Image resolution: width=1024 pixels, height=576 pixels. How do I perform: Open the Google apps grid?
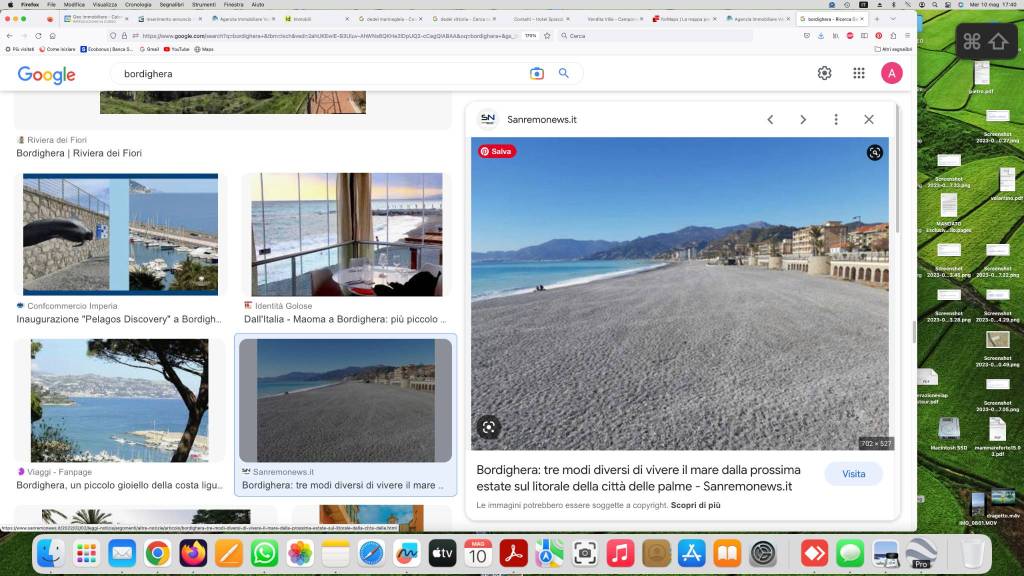pos(858,73)
